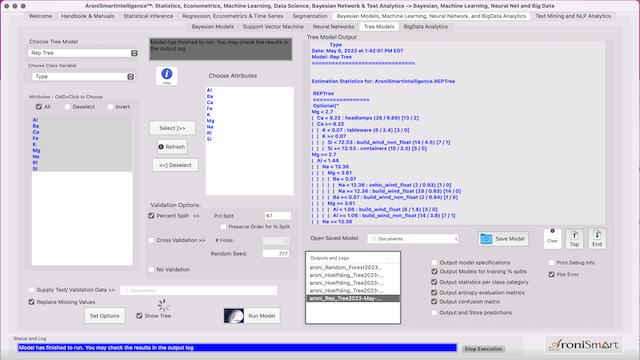Open the Help info icon
Screen dimensions: 640x360
tap(167, 76)
